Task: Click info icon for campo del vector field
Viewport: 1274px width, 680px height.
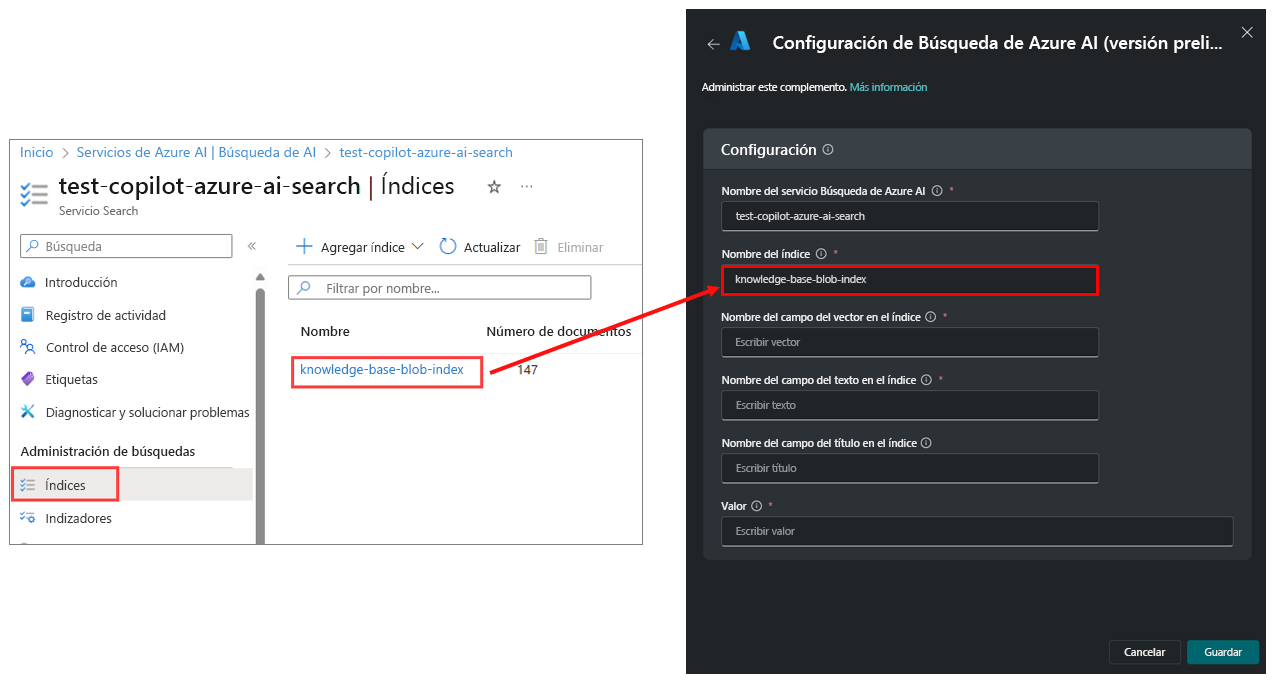Action: tap(930, 317)
